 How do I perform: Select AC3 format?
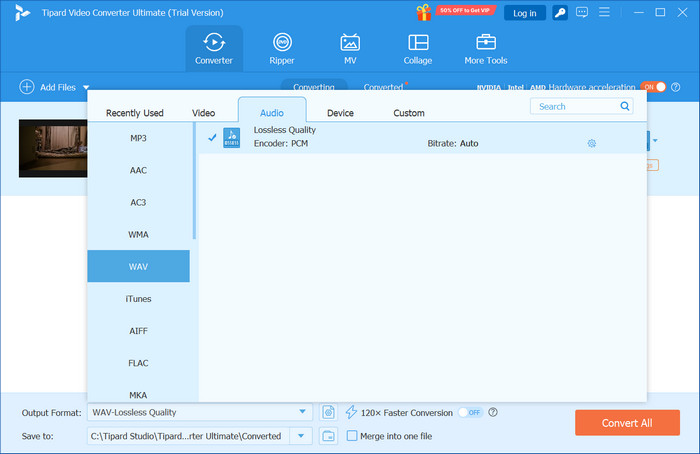(x=138, y=202)
